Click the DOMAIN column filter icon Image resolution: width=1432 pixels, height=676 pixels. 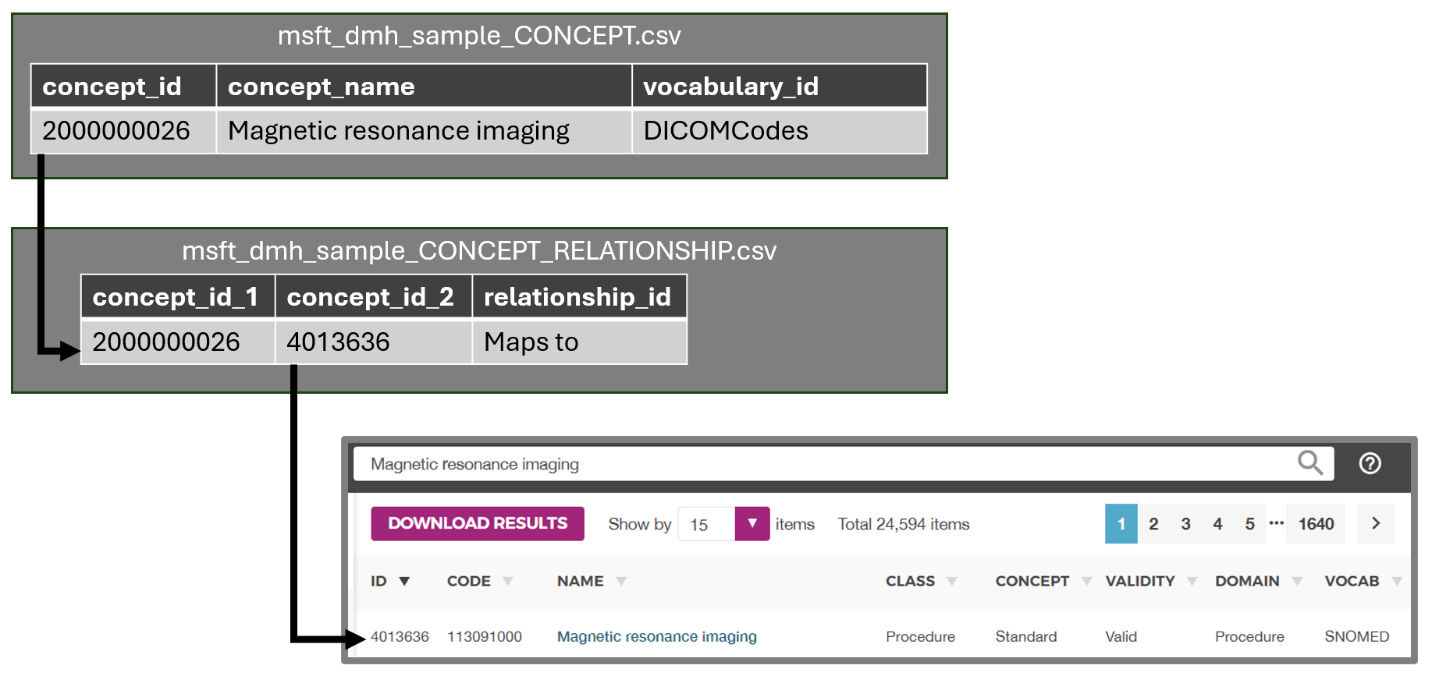pos(1297,581)
